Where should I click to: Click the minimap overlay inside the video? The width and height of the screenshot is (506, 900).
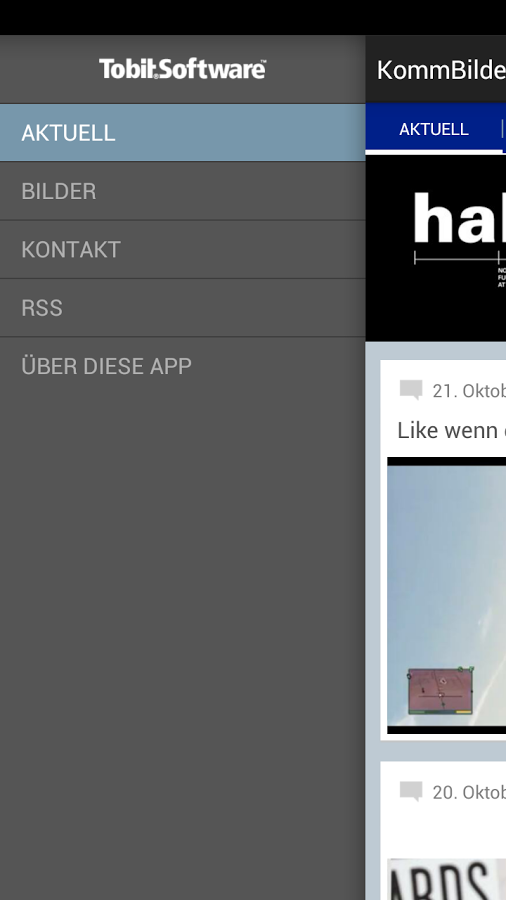441,690
